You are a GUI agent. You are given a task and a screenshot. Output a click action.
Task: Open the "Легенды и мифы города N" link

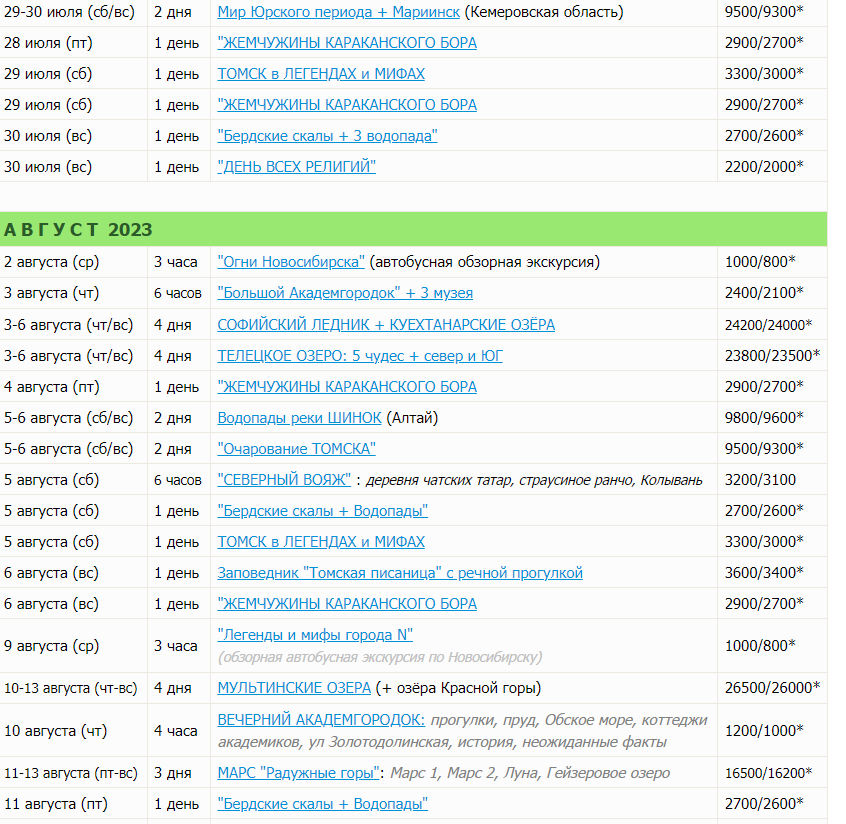click(x=315, y=635)
